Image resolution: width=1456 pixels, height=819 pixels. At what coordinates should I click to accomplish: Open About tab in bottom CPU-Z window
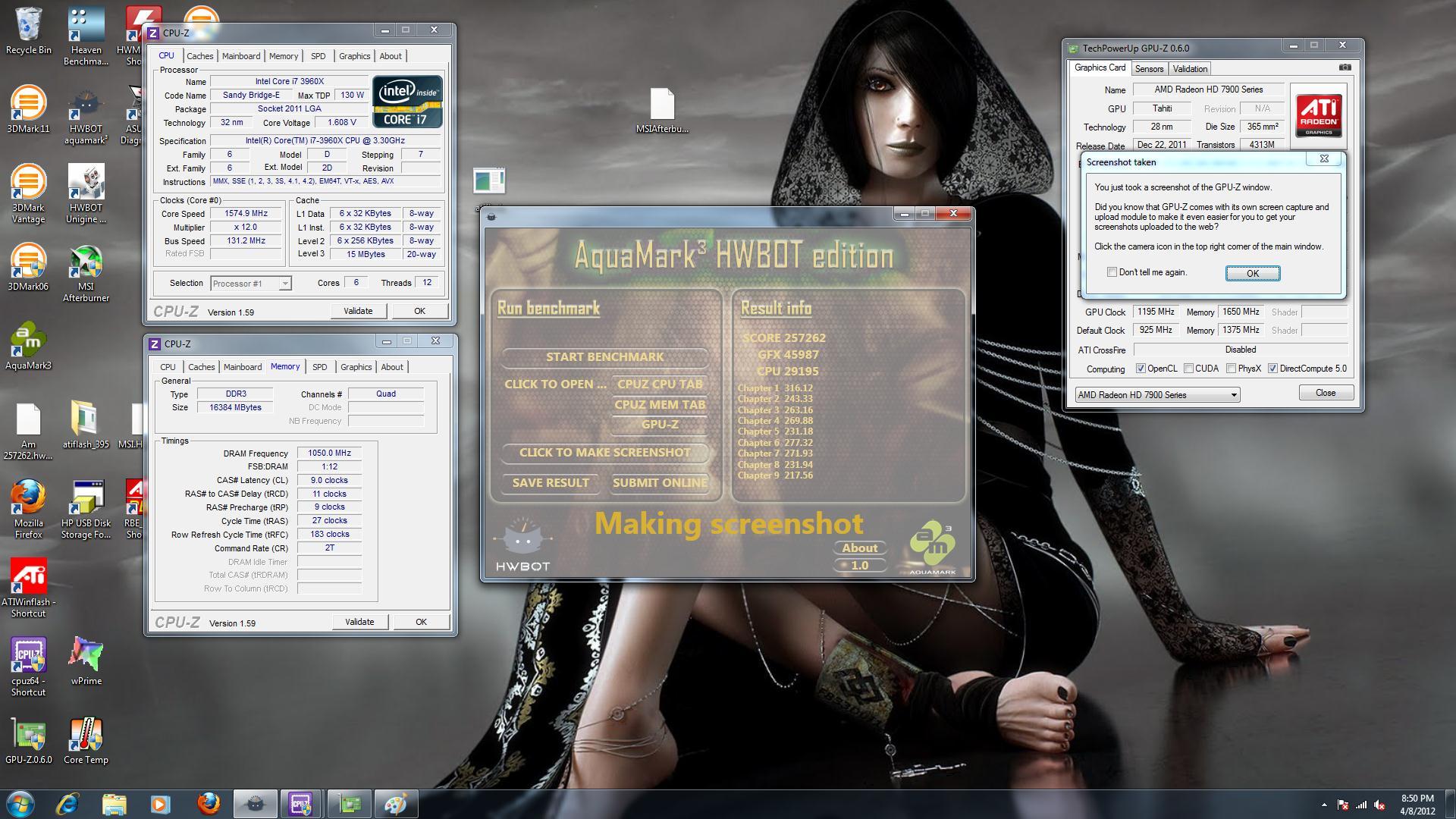pyautogui.click(x=392, y=367)
